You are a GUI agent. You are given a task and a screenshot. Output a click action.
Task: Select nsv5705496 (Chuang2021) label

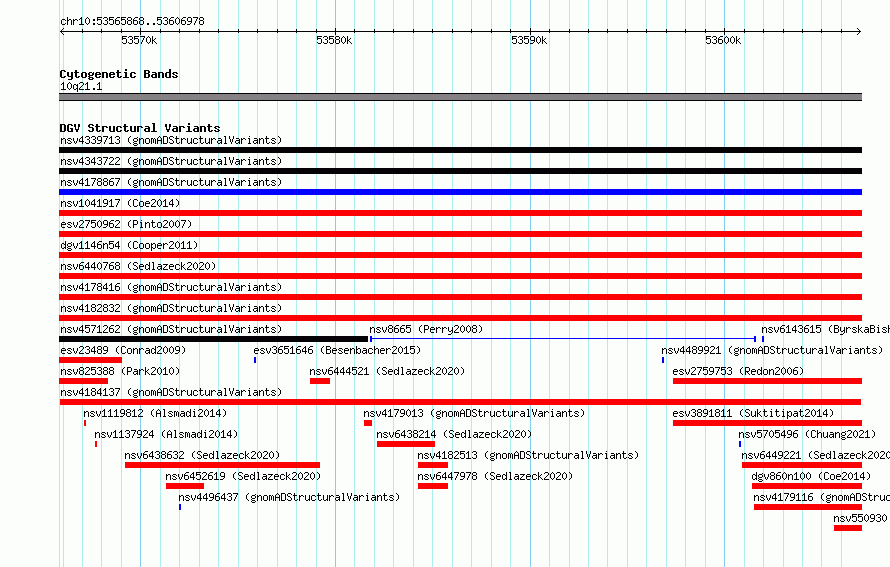point(807,434)
